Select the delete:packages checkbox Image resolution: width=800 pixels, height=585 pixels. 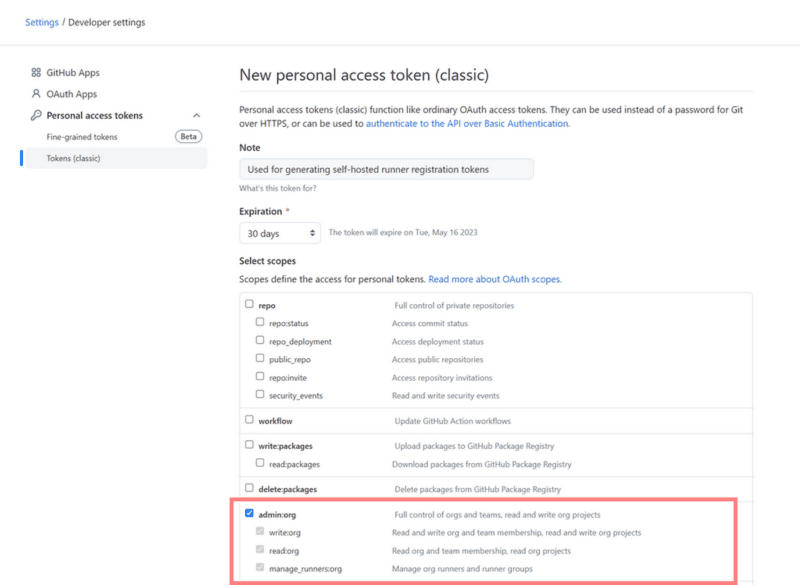[249, 488]
